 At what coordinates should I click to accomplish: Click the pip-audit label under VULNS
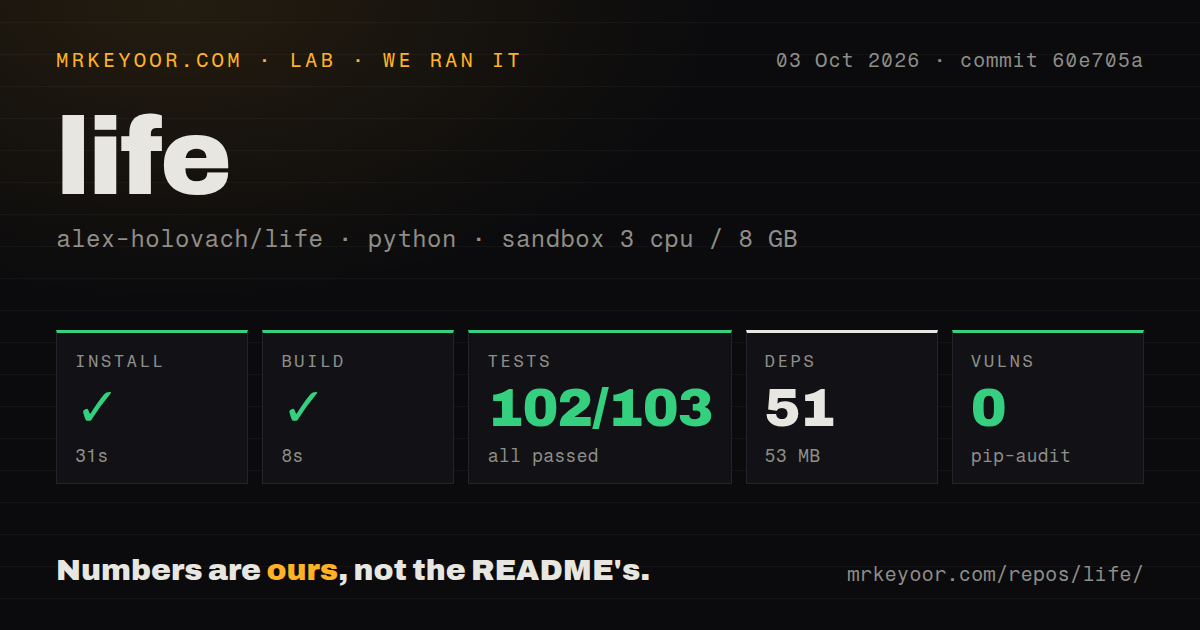click(x=1021, y=456)
